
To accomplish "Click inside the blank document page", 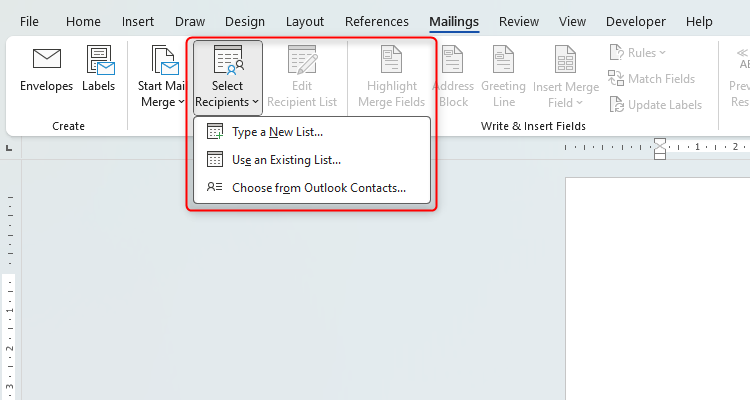I will (x=658, y=289).
